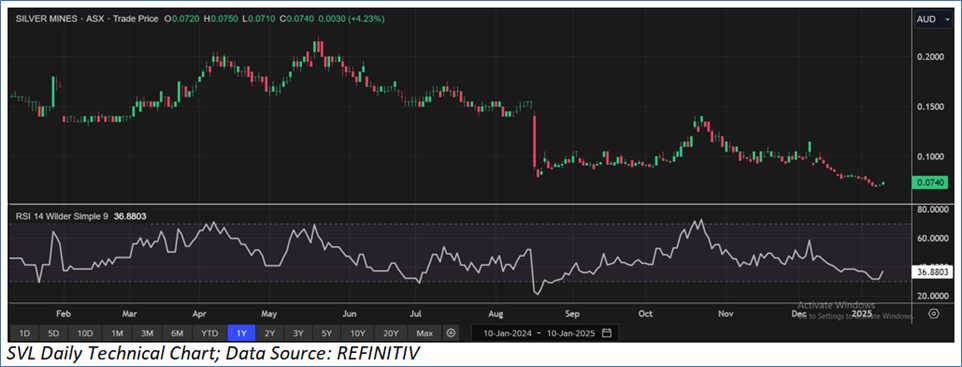Select the 2Y time range
The height and width of the screenshot is (367, 962).
coord(270,333)
